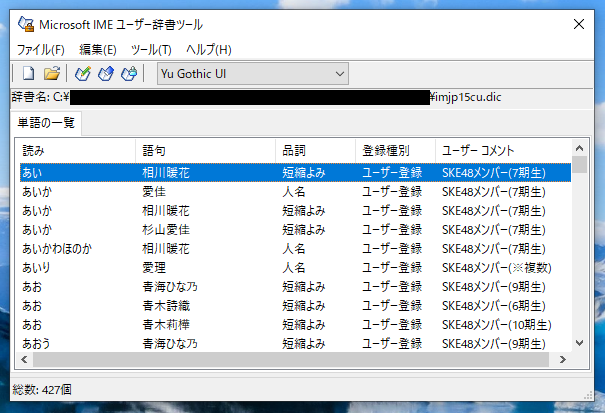Select the あいかわほのか reading row
This screenshot has height=413, width=605.
click(x=296, y=249)
